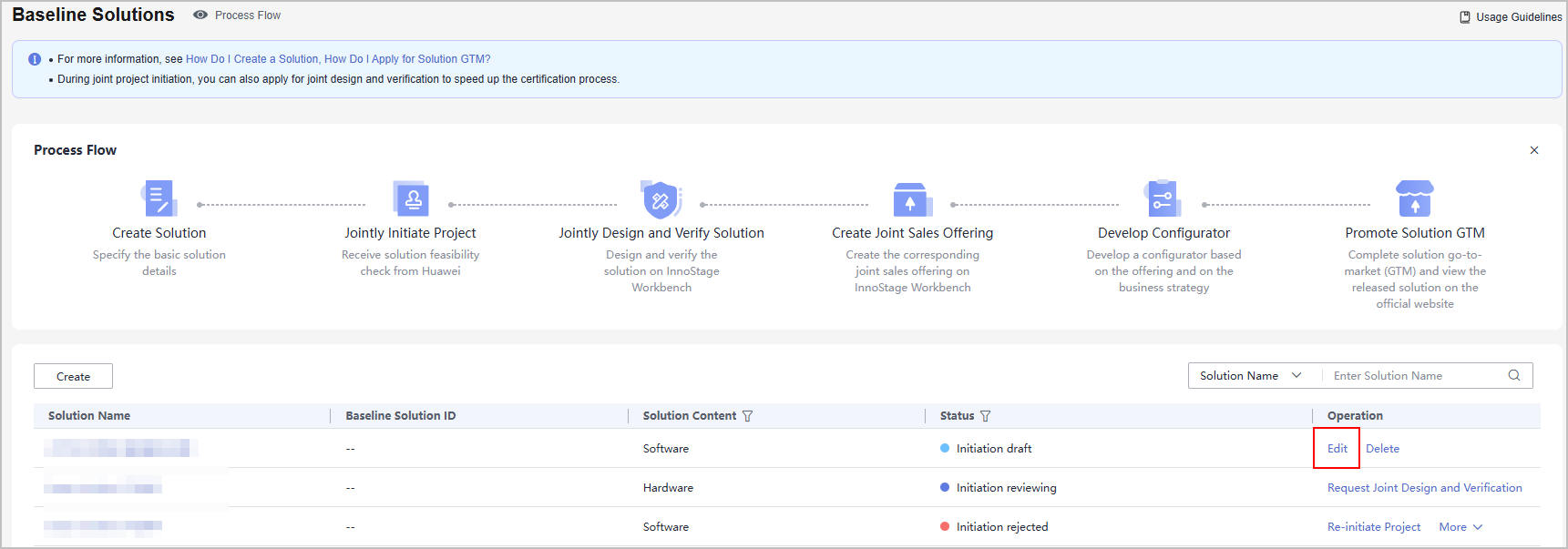
Task: Close the Process Flow panel
Action: [1534, 150]
